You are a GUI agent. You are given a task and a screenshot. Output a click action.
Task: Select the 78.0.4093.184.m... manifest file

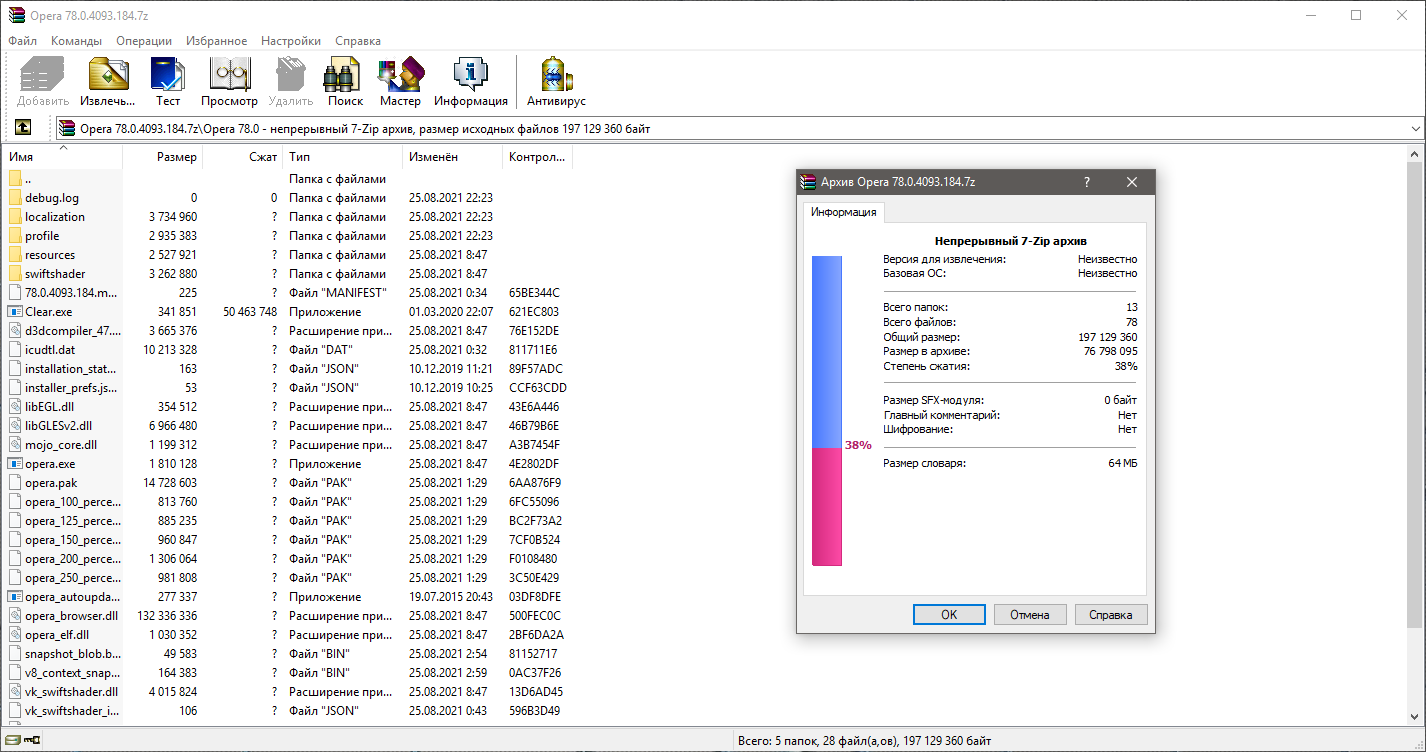288,293
